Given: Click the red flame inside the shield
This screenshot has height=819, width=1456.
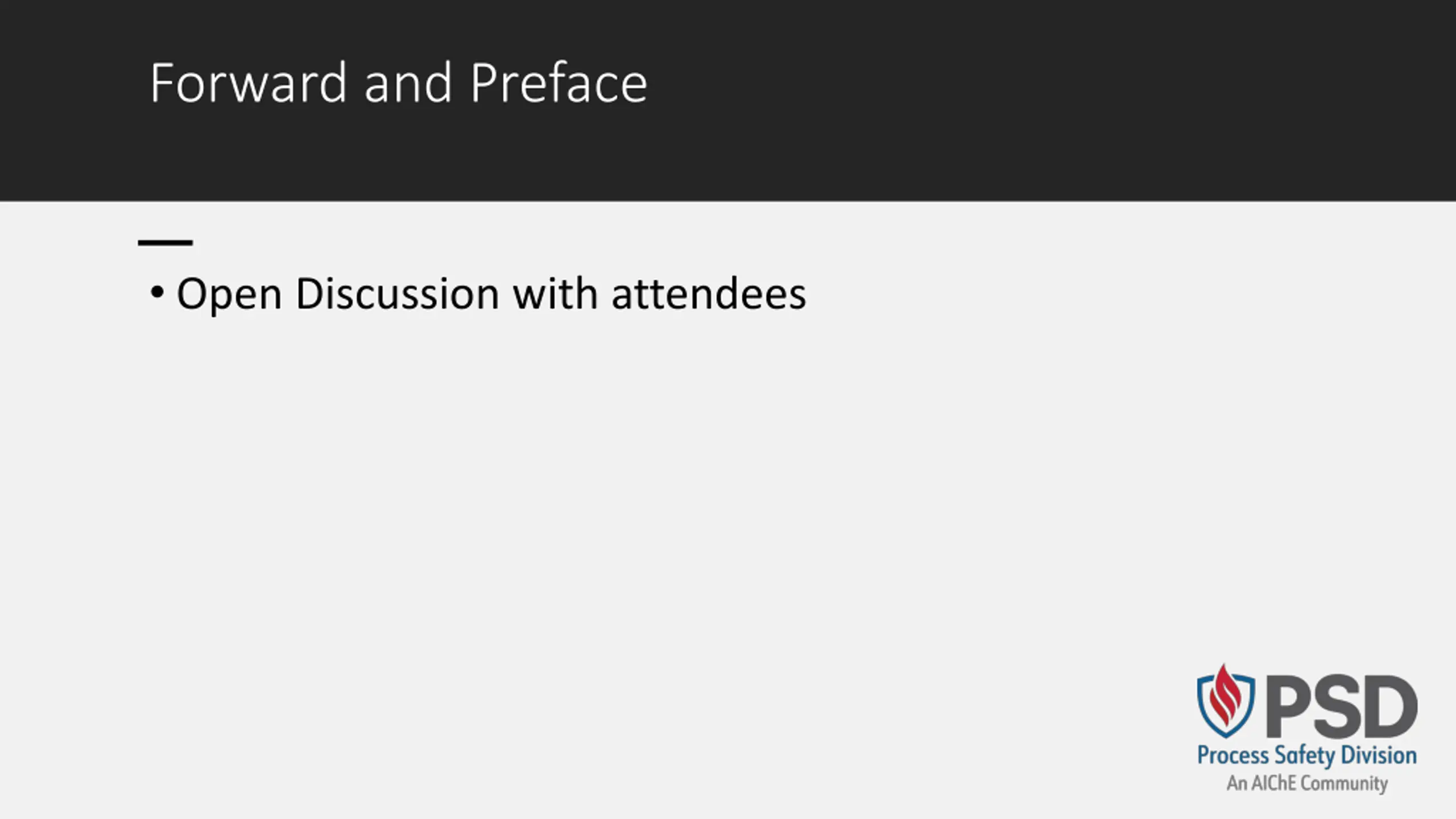Looking at the screenshot, I should coord(1225,696).
